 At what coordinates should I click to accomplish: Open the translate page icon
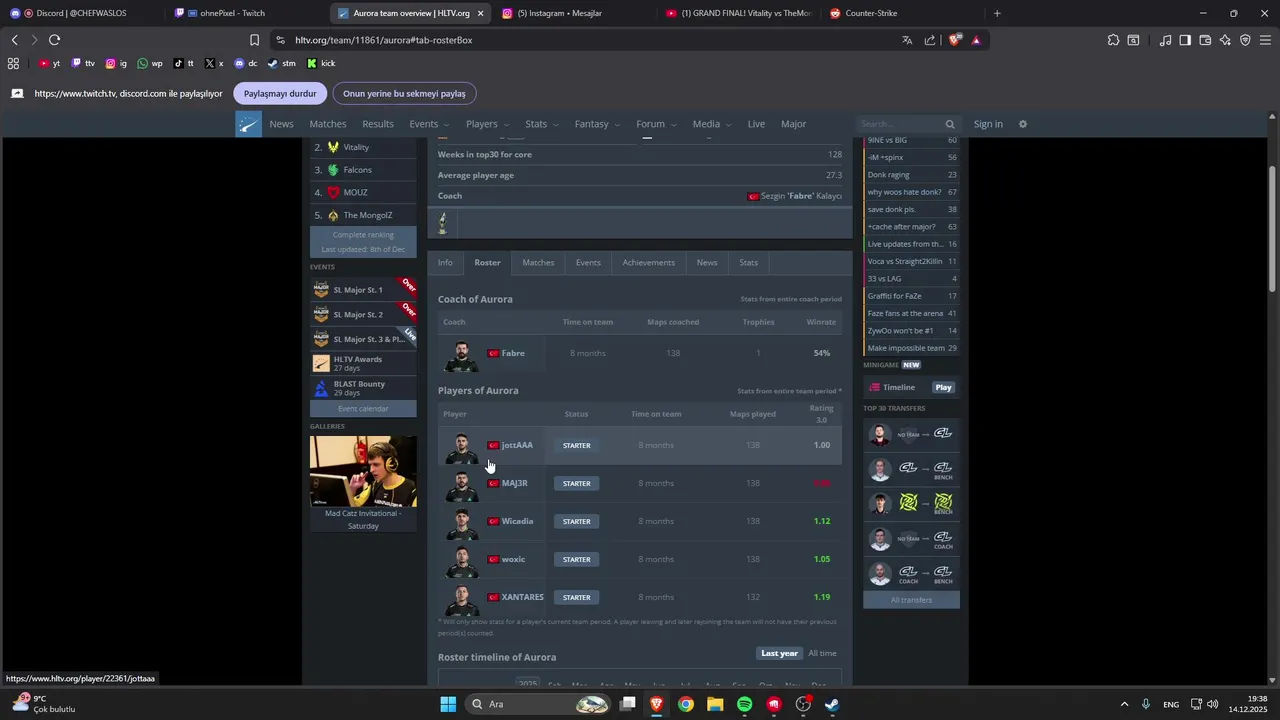(x=907, y=40)
